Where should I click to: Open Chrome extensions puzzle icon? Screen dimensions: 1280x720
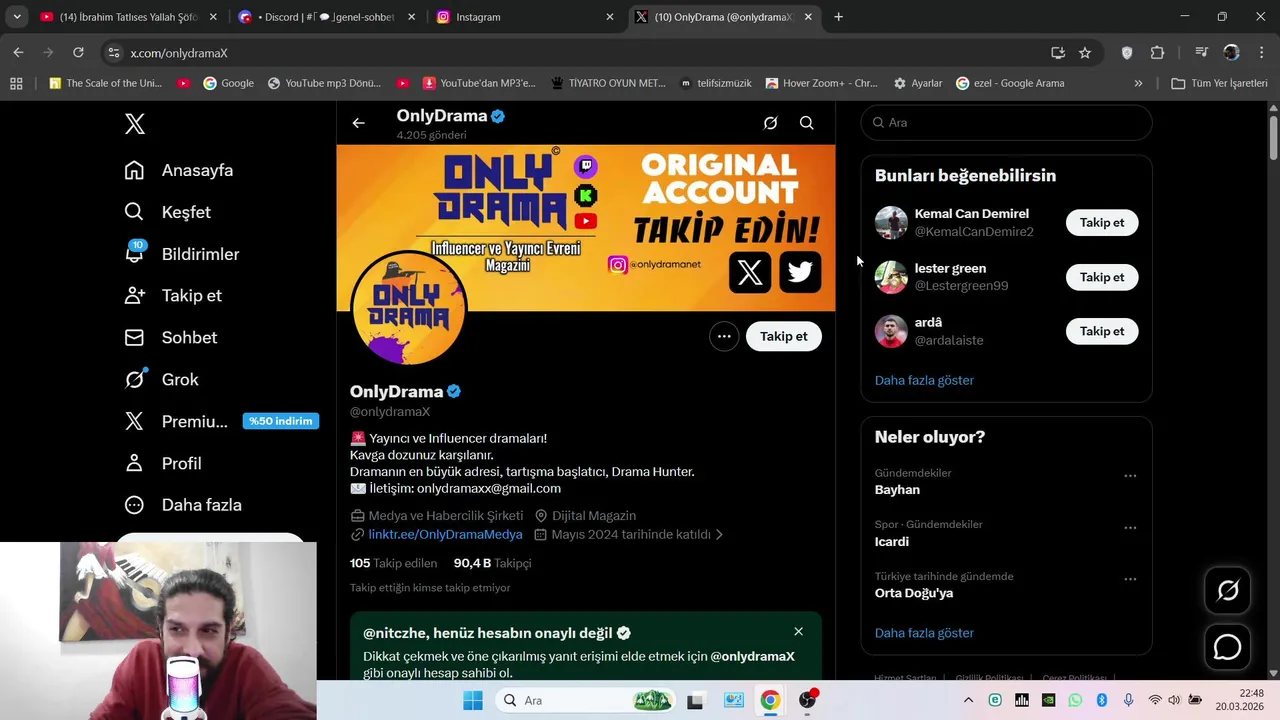1157,53
